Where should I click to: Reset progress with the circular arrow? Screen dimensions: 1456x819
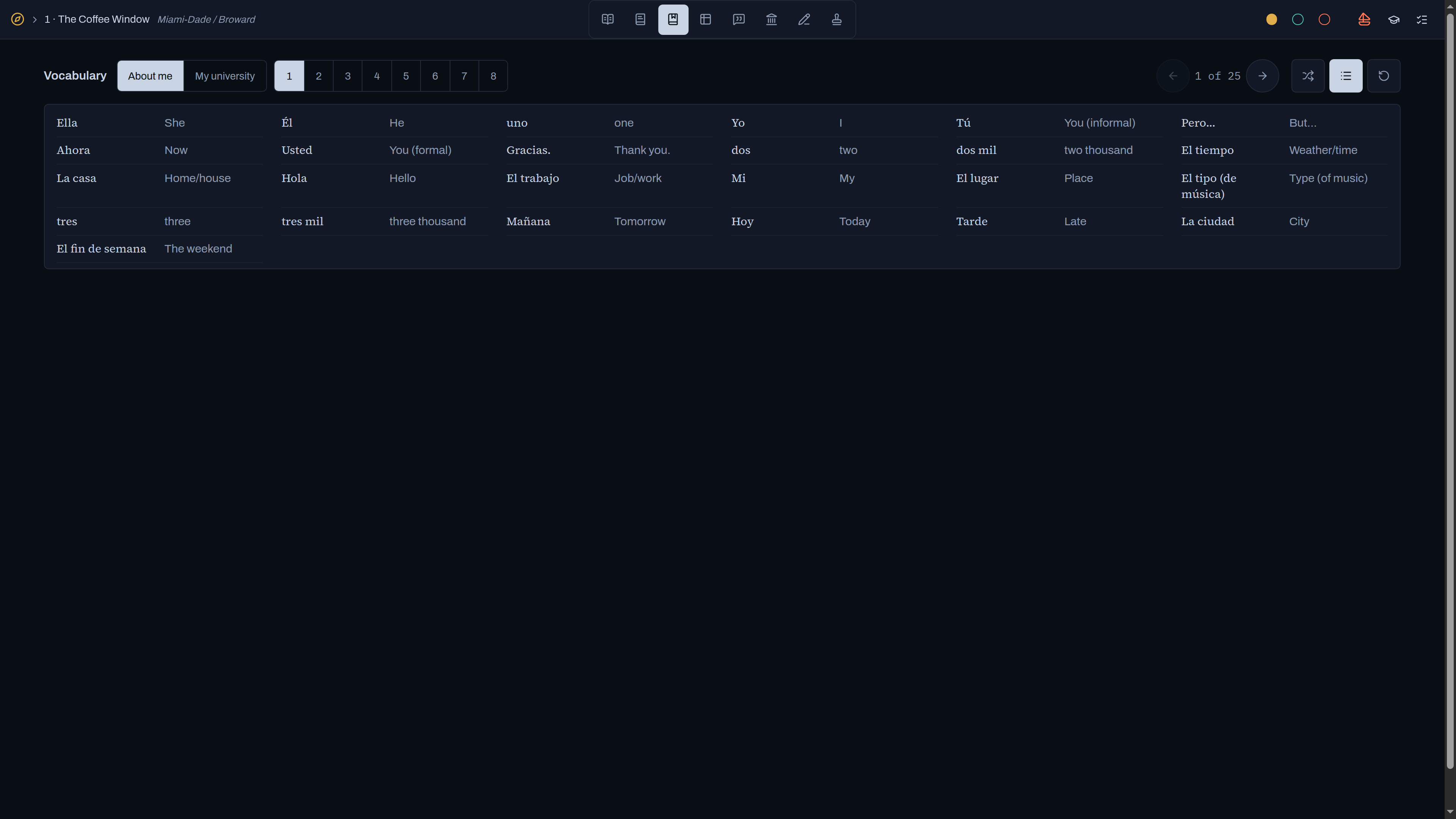(x=1384, y=76)
